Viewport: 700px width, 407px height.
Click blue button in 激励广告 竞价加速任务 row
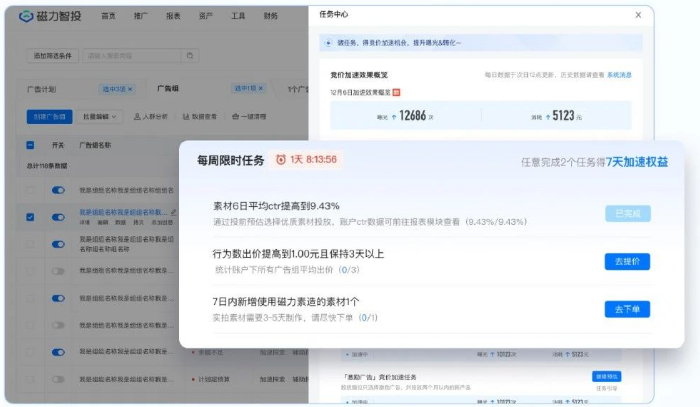pyautogui.click(x=607, y=376)
